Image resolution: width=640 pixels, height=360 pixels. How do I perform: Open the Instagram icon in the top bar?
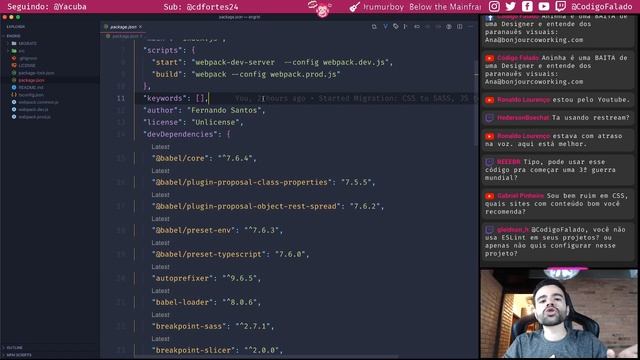coord(494,7)
